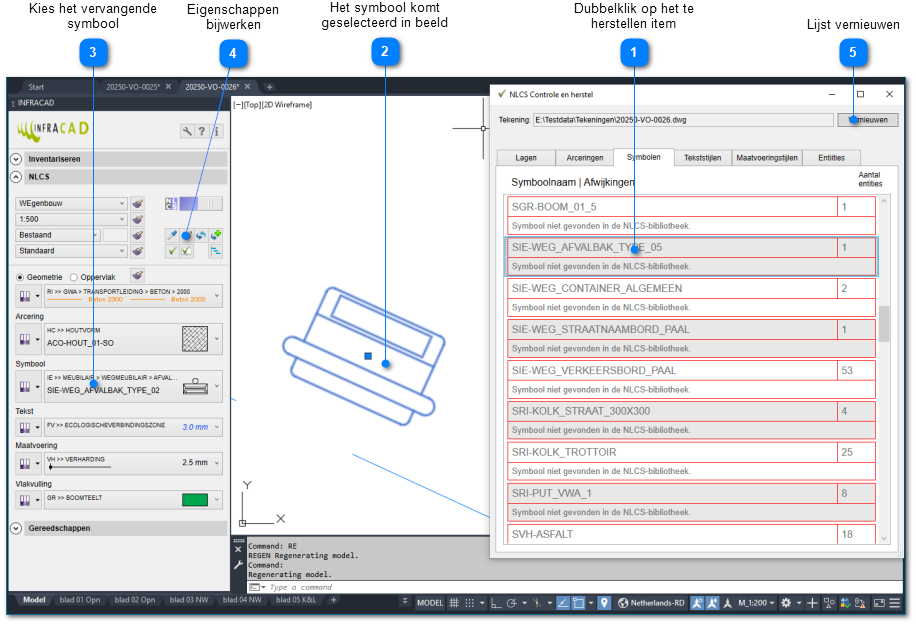The height and width of the screenshot is (625, 916).
Task: Select the Oppervlak radio button
Action: pos(73,277)
